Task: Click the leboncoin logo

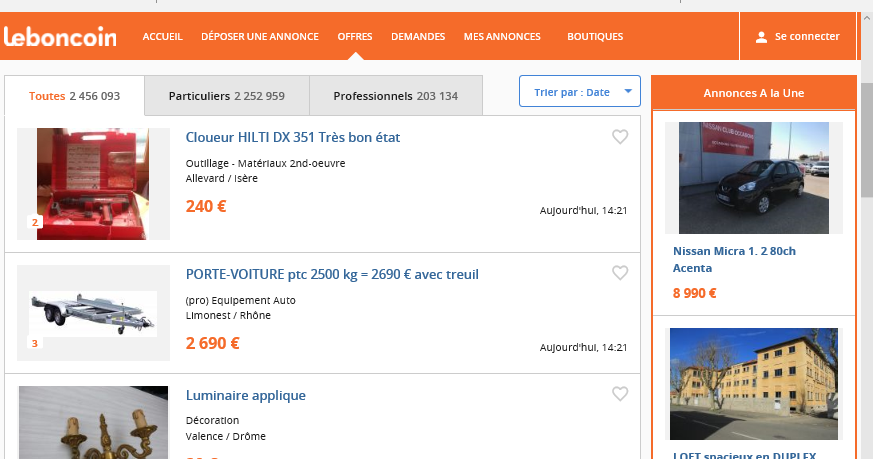Action: tap(60, 37)
